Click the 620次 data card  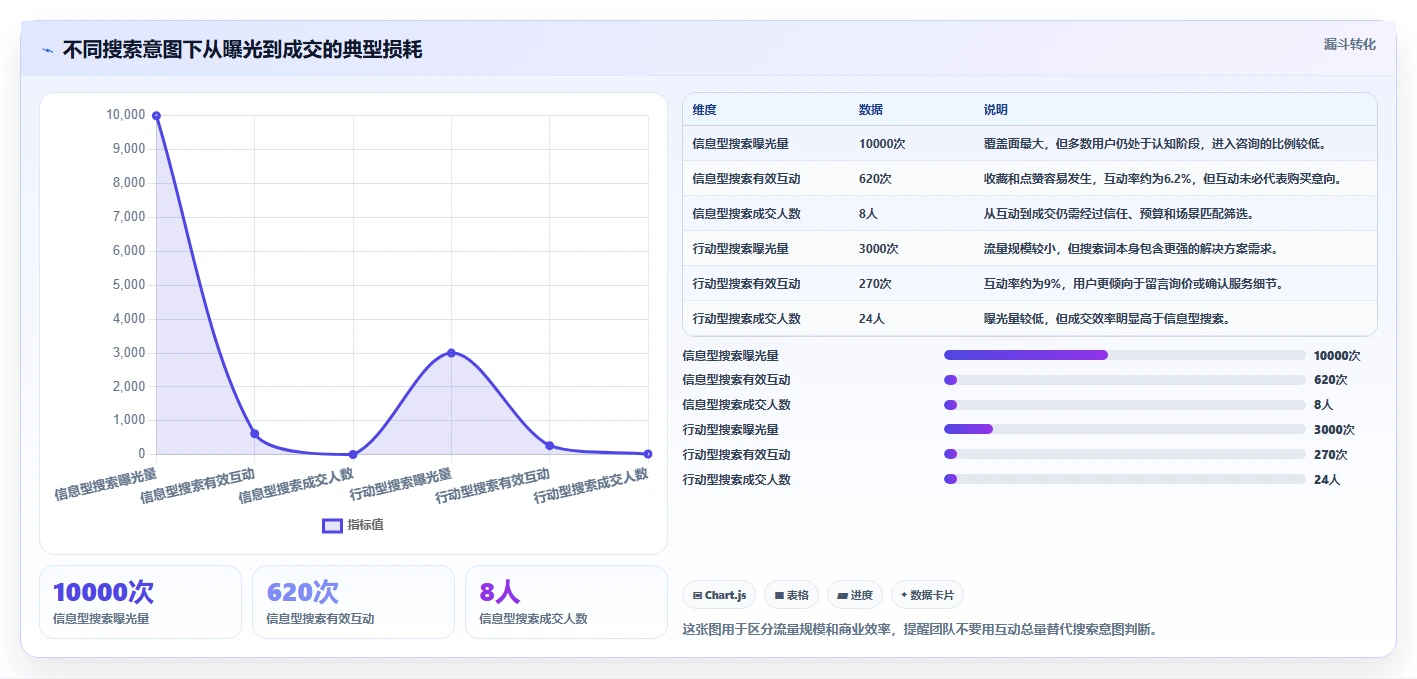353,602
